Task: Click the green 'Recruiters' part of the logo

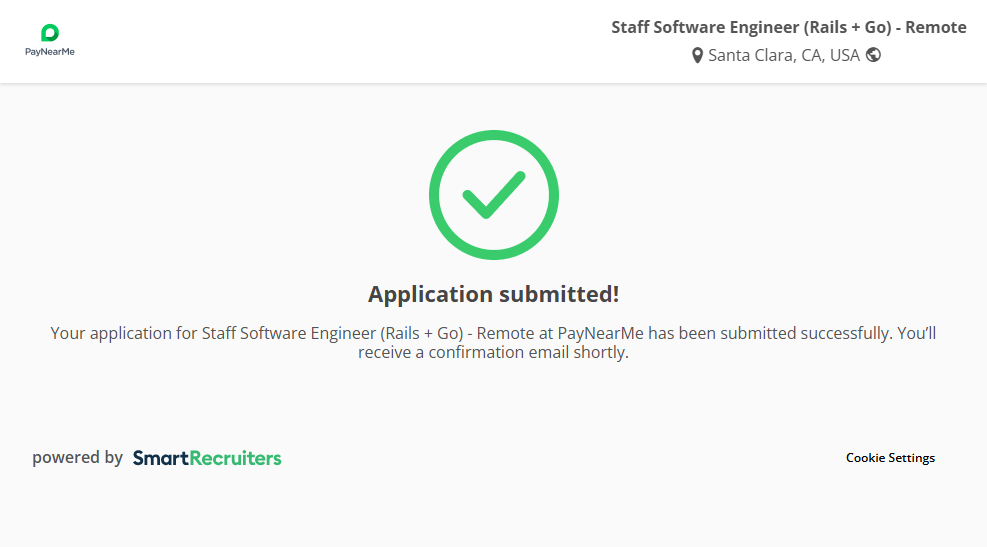Action: (234, 458)
